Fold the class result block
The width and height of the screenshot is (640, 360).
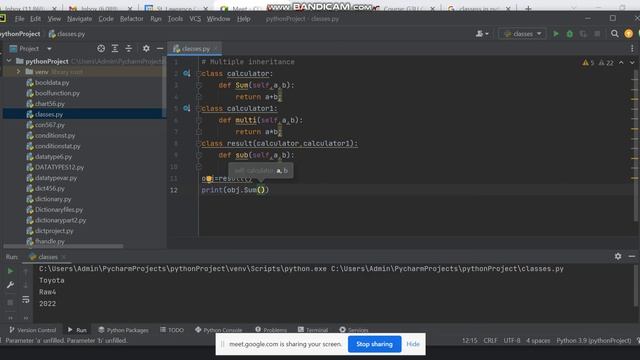[199, 144]
